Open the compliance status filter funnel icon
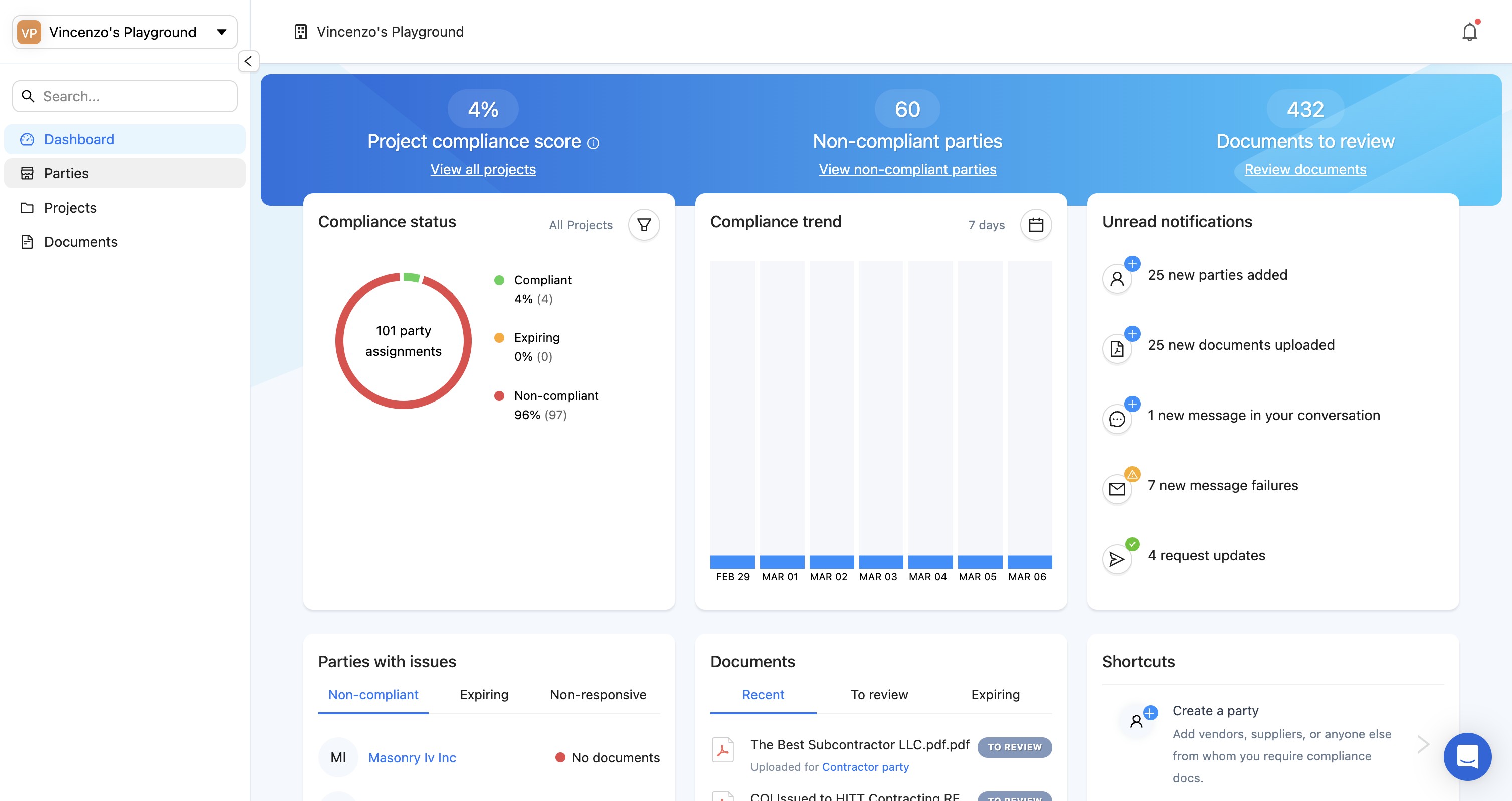Screen dimensions: 1512x801 tap(644, 225)
